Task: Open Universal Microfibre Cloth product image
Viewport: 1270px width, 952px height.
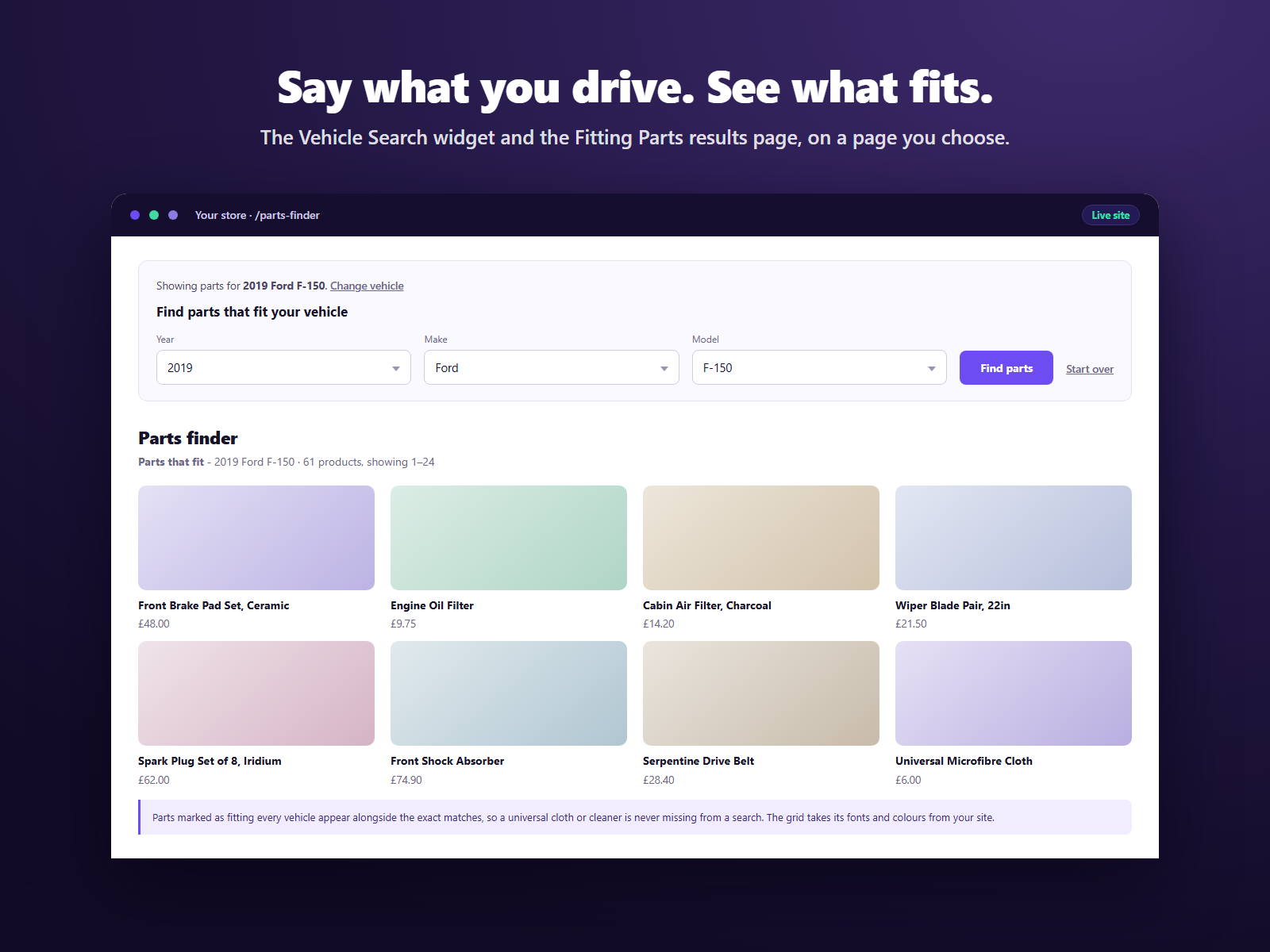Action: click(1014, 693)
